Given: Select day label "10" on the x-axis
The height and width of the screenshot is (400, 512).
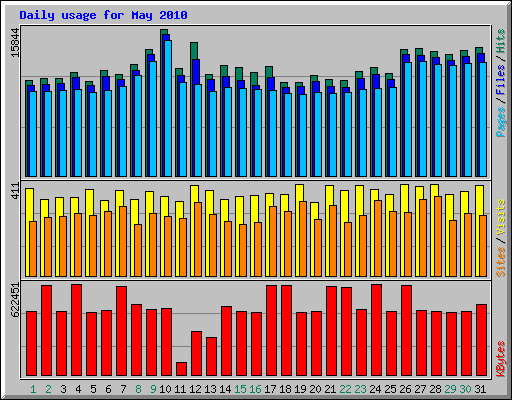Looking at the screenshot, I should (x=165, y=389).
